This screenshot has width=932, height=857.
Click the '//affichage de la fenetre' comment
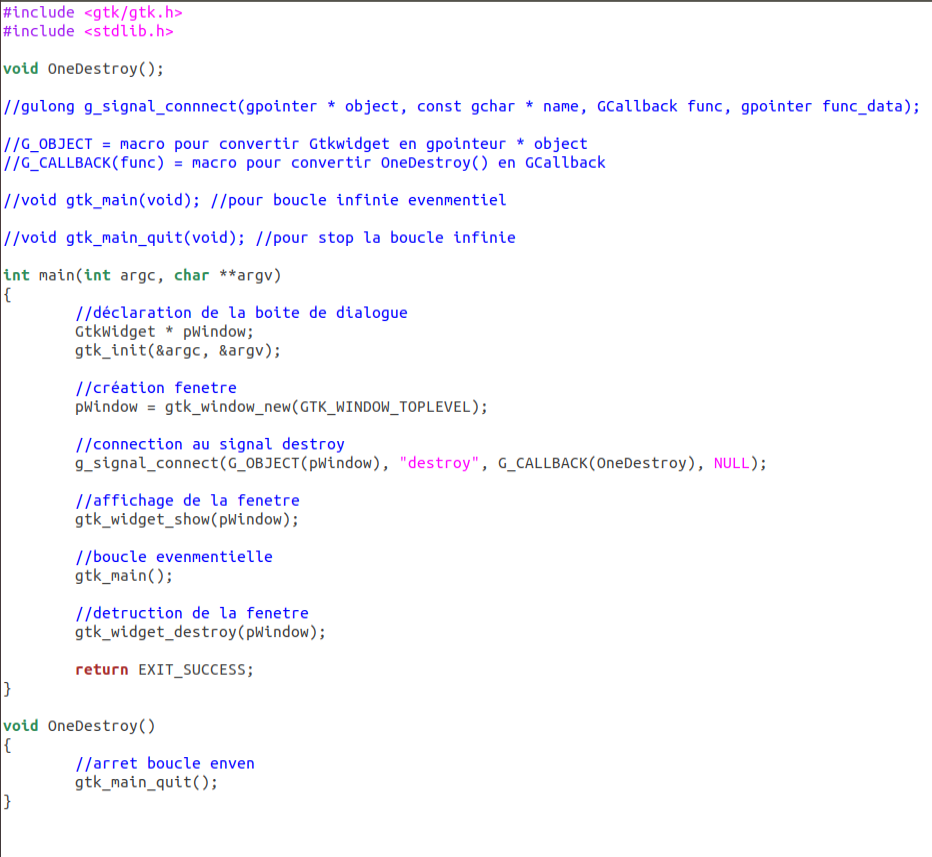(187, 501)
